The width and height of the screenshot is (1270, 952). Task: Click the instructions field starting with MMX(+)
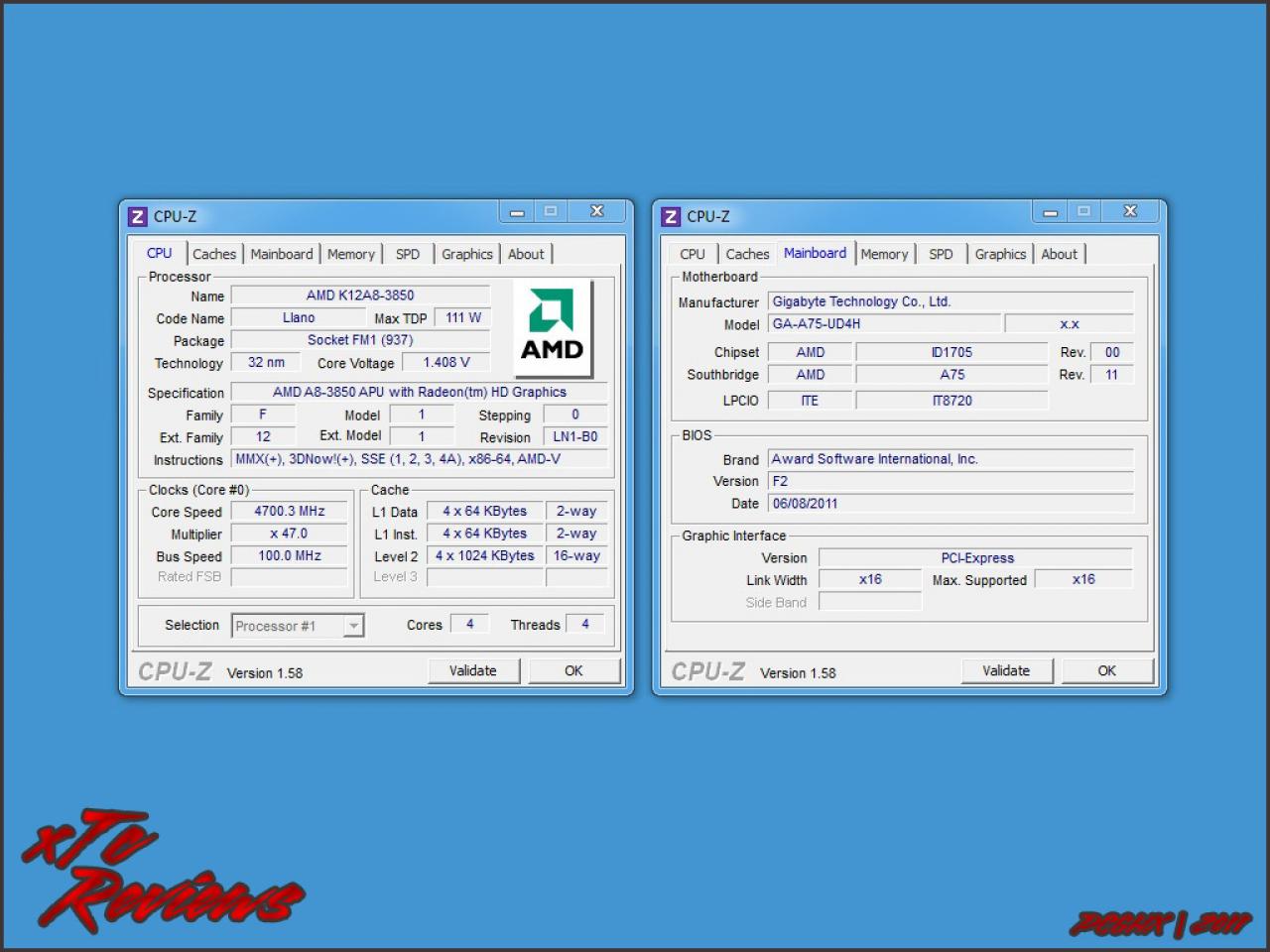click(x=420, y=459)
